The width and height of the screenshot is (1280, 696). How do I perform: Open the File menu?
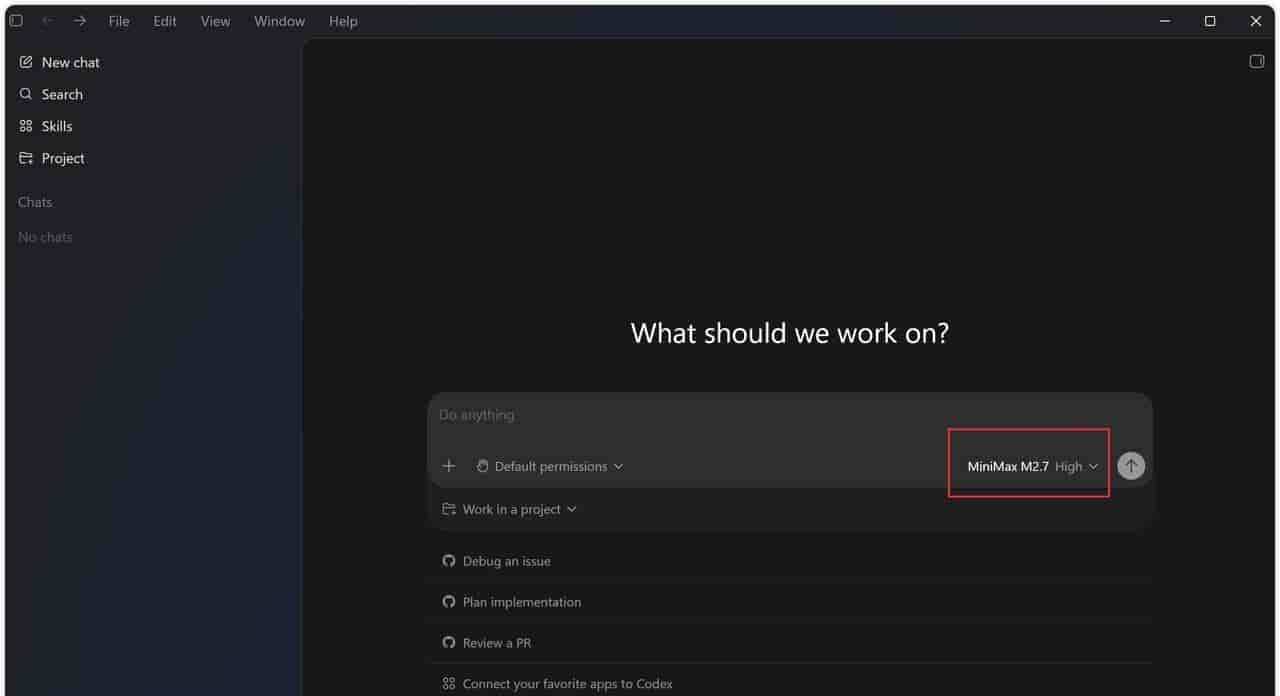click(119, 21)
